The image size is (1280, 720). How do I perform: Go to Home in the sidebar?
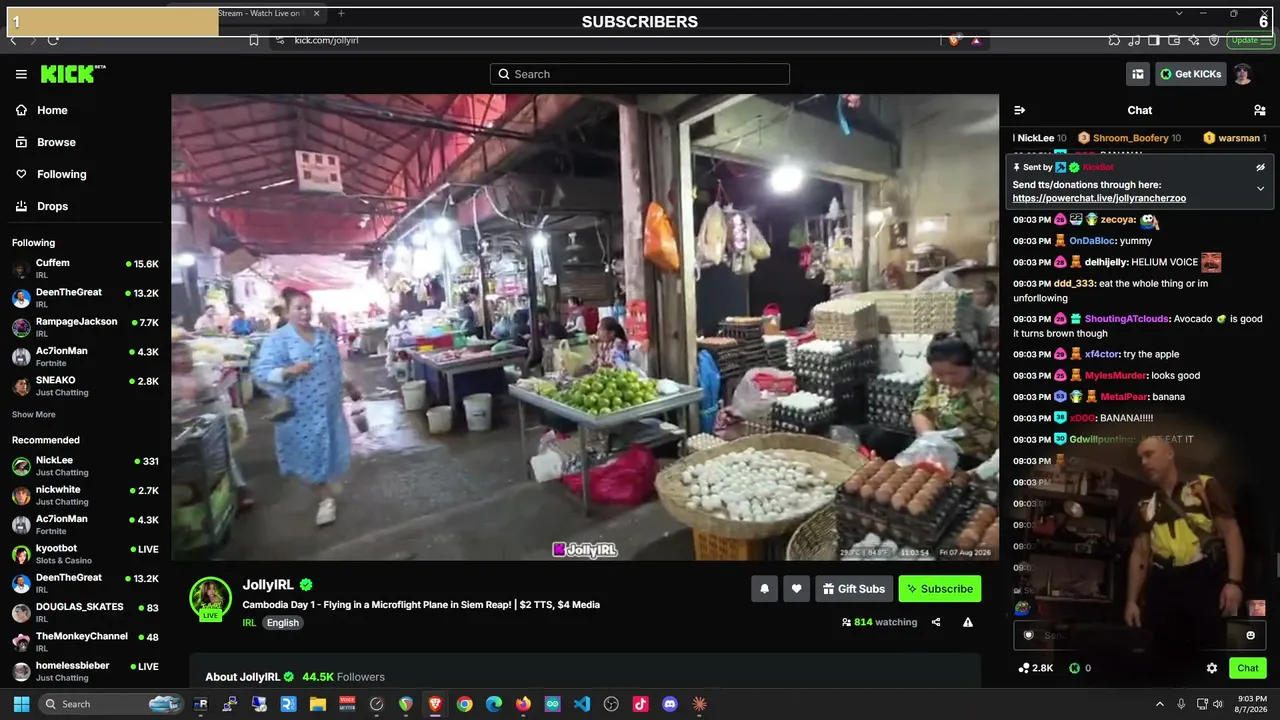coord(52,110)
